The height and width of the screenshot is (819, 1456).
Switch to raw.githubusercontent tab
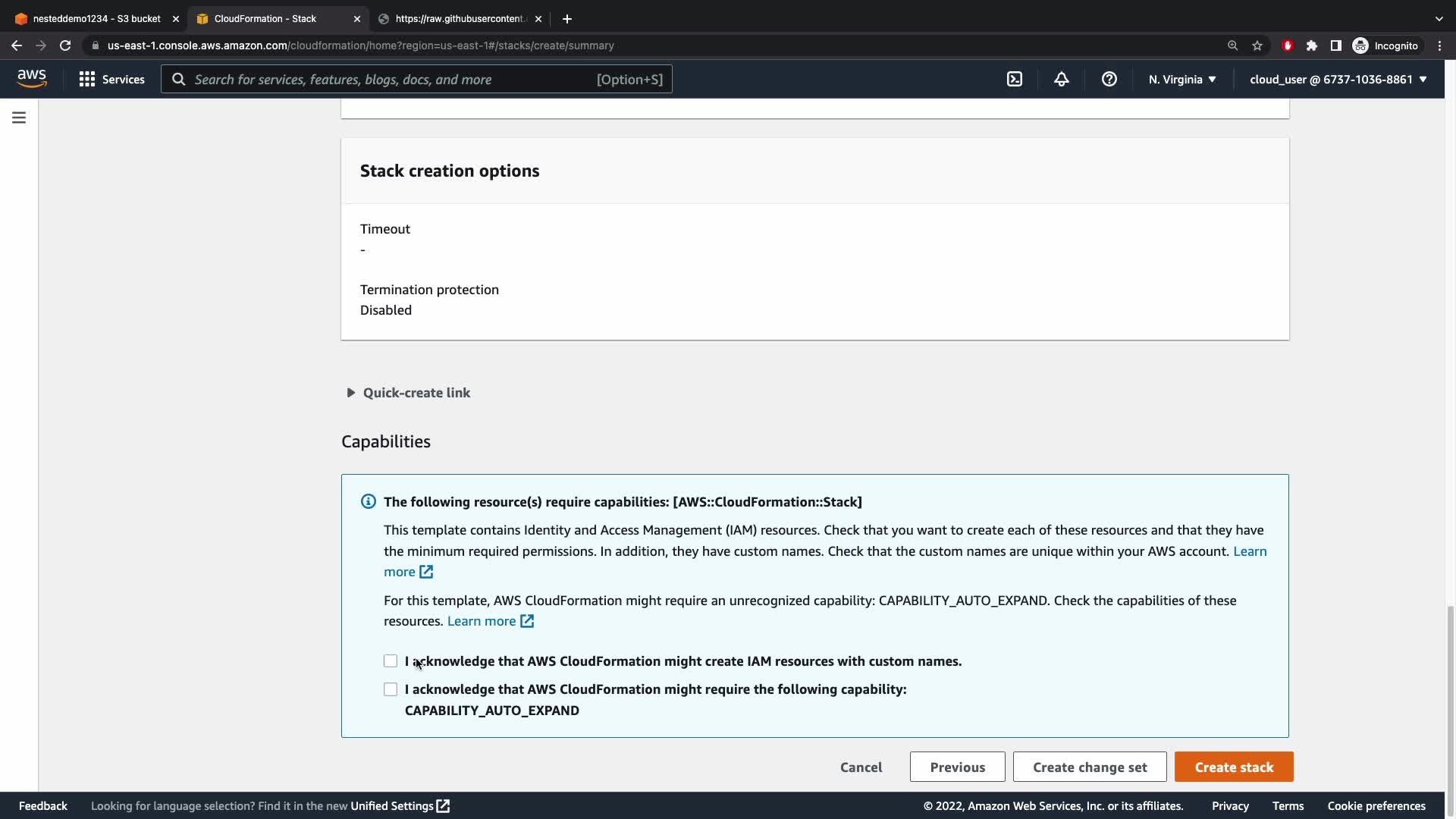[x=460, y=19]
